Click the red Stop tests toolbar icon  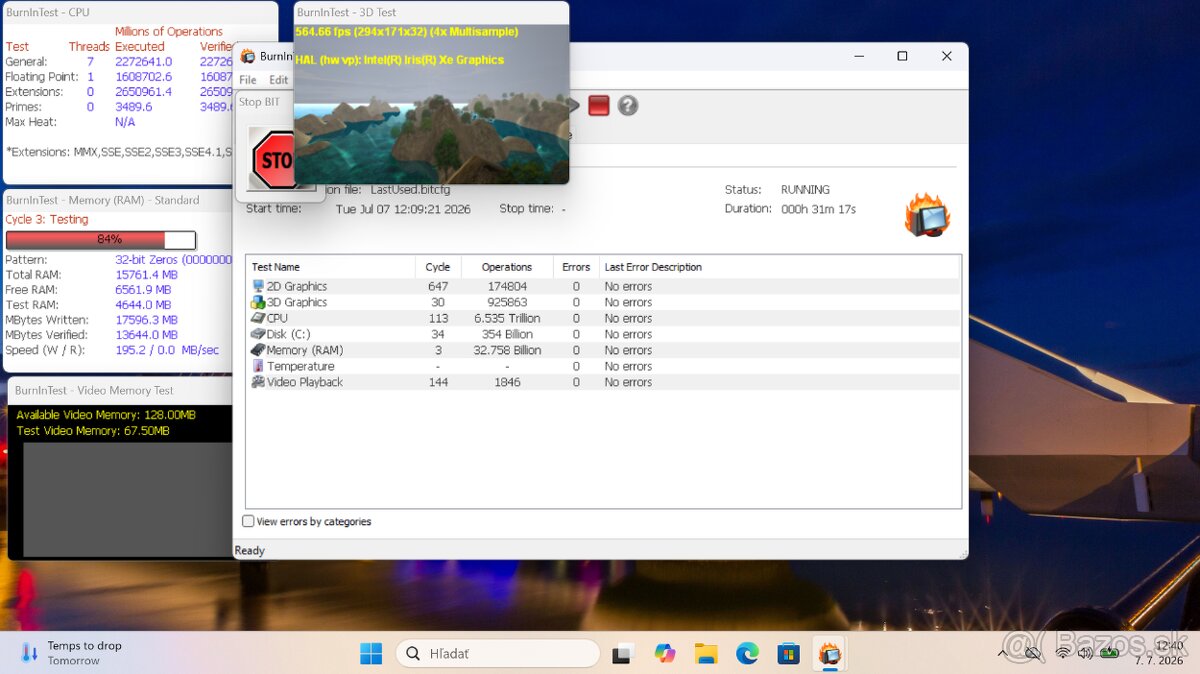(x=598, y=105)
